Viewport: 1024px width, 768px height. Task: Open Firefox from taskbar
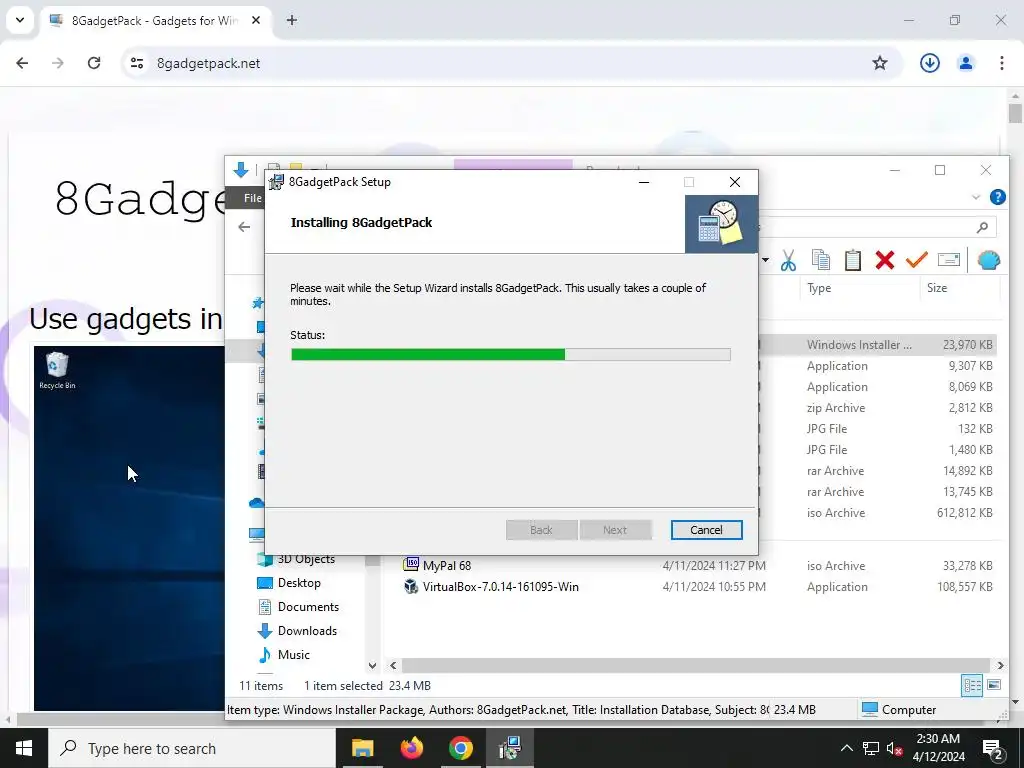(411, 748)
